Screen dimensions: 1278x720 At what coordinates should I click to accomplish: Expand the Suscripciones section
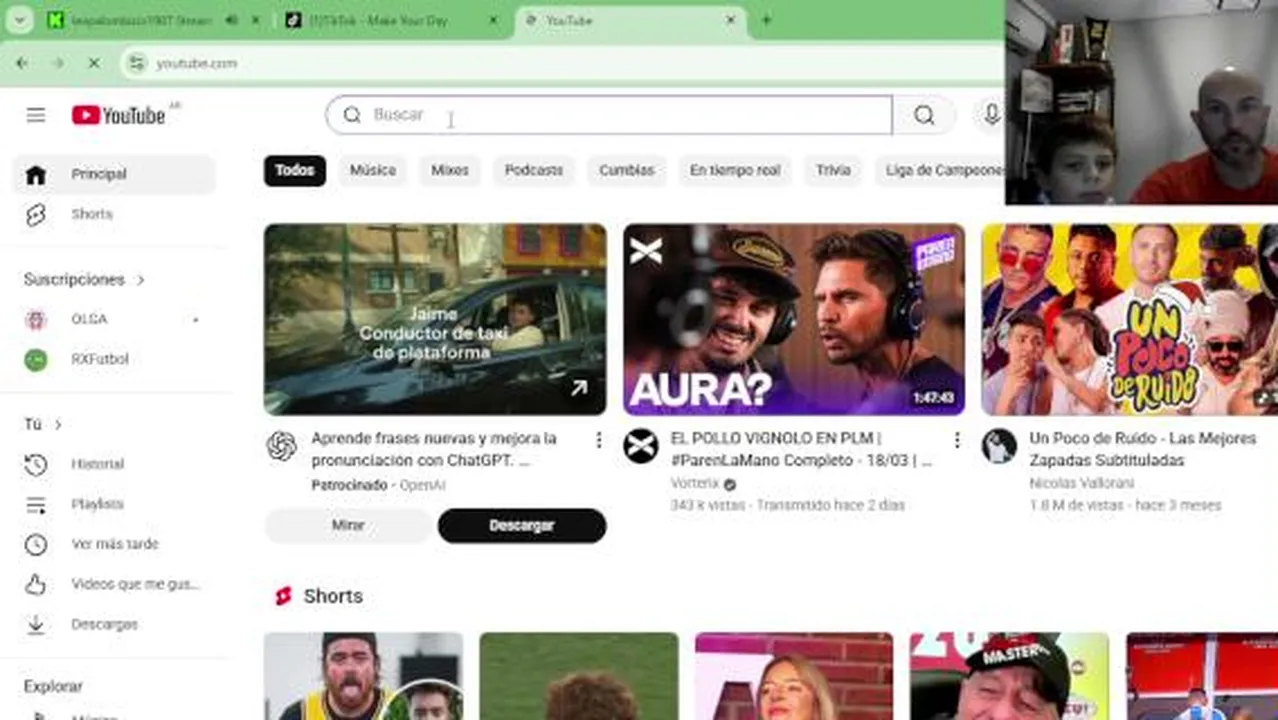(85, 280)
